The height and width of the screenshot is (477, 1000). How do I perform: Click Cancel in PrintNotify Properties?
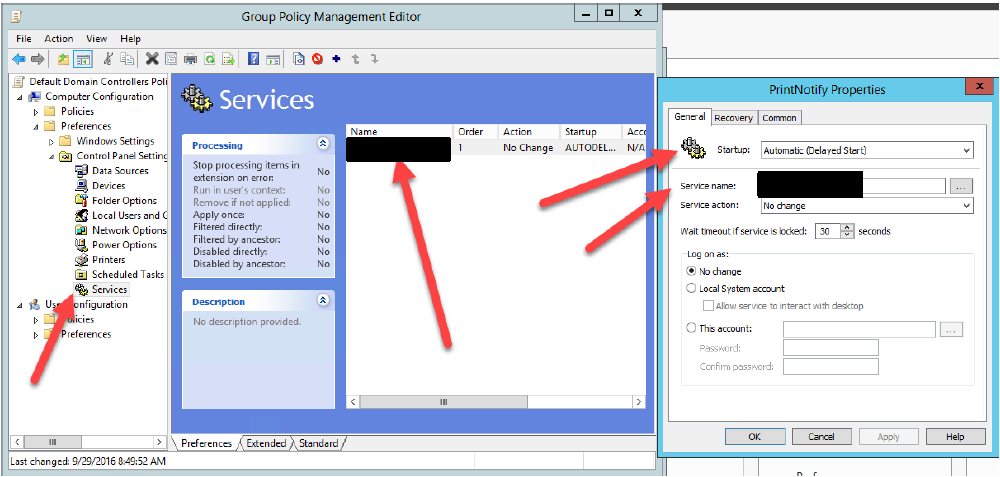pos(821,437)
